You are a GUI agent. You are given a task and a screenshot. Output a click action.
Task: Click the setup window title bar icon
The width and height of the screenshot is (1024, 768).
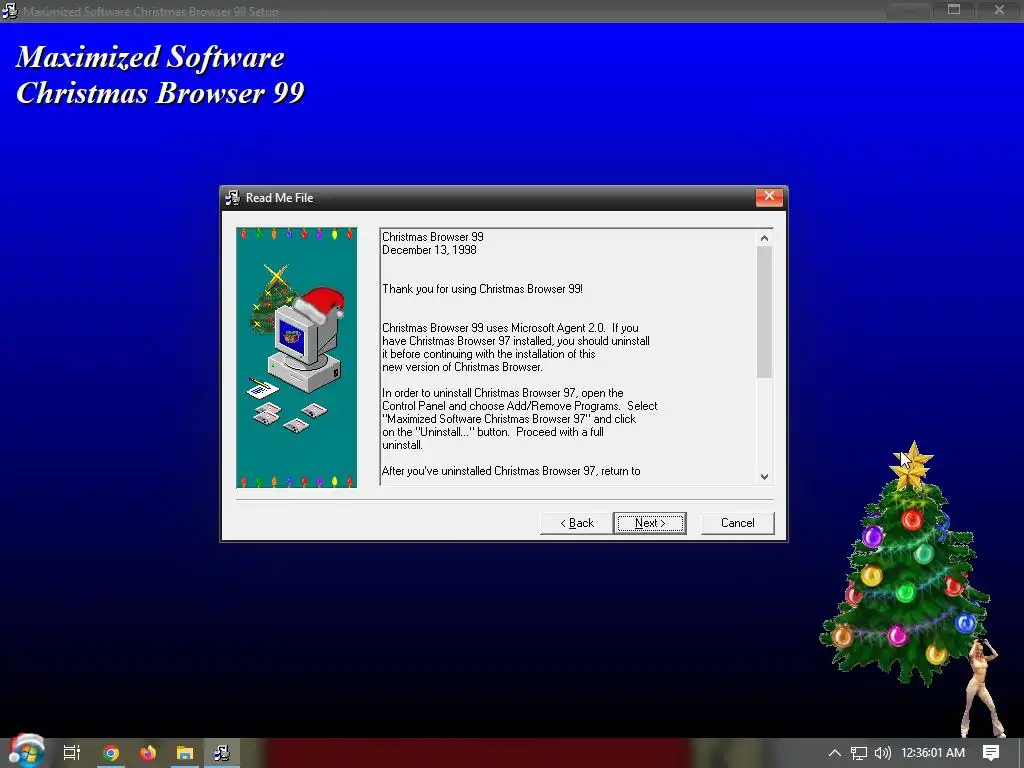[x=9, y=11]
